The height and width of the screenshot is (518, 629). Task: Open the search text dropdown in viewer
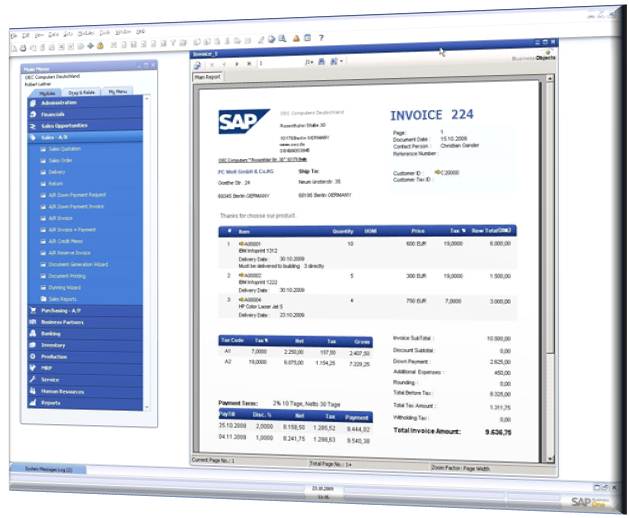tap(341, 61)
